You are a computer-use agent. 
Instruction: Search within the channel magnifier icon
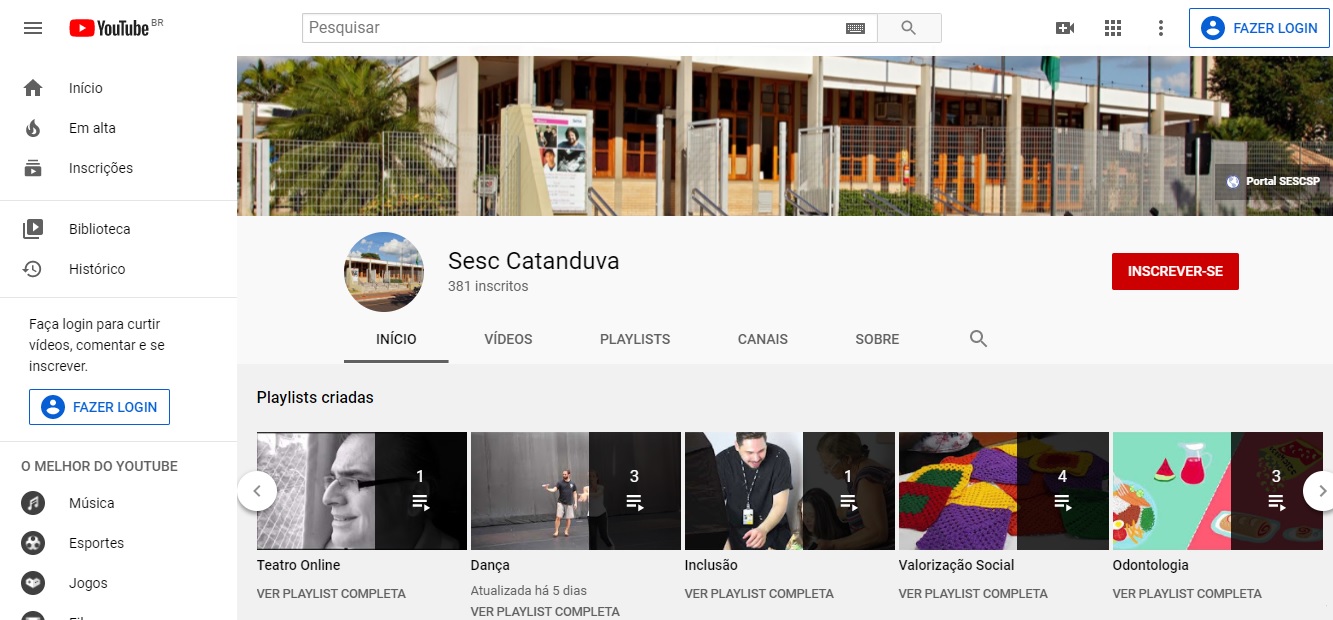click(978, 339)
